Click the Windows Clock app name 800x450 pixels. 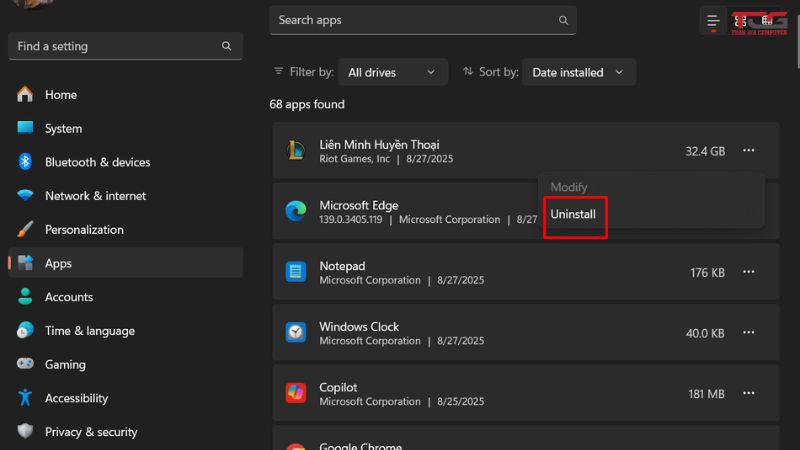click(359, 327)
